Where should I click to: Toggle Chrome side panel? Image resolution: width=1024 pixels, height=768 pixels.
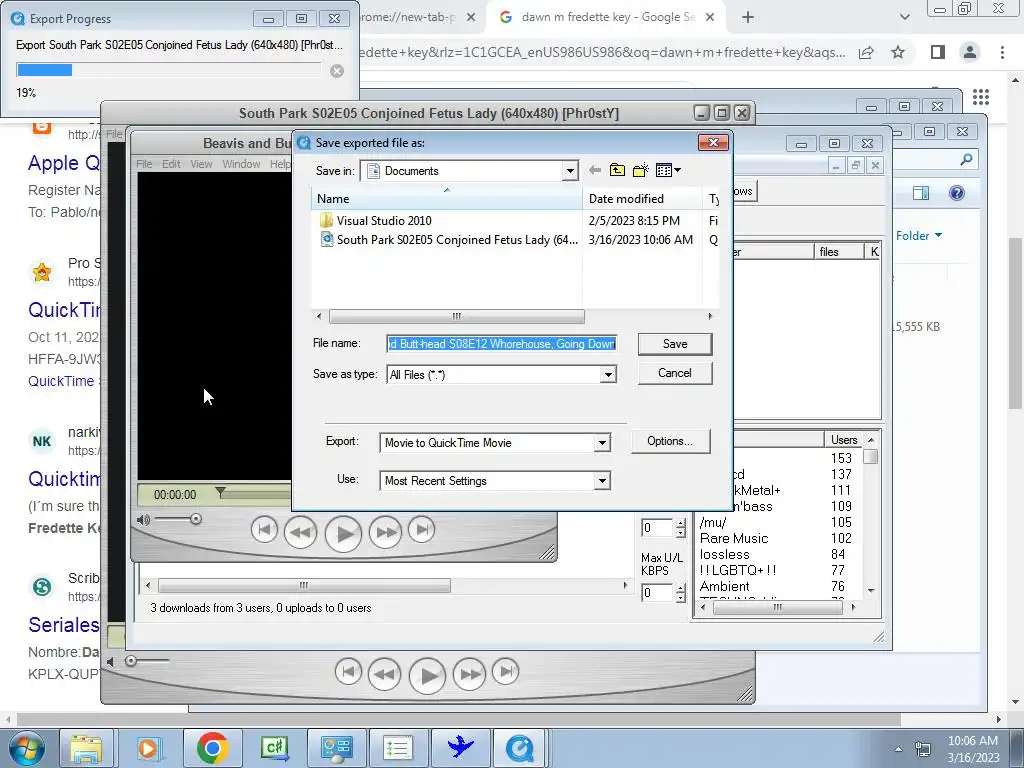(938, 52)
